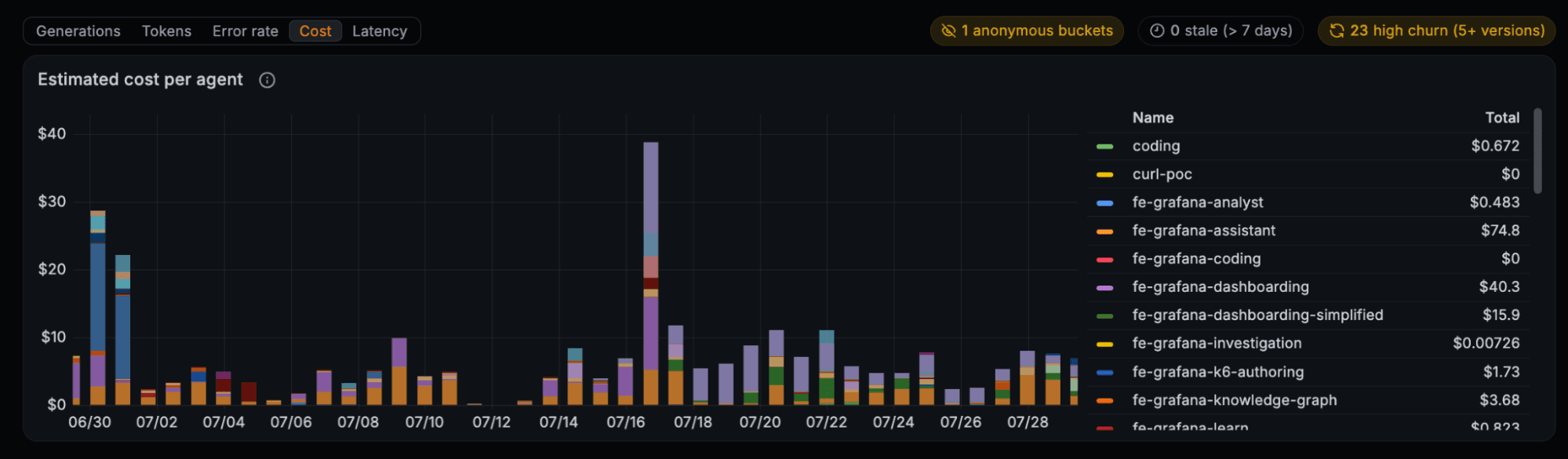Click the clock icon on stale badge
This screenshot has height=459, width=1568.
[x=1157, y=31]
